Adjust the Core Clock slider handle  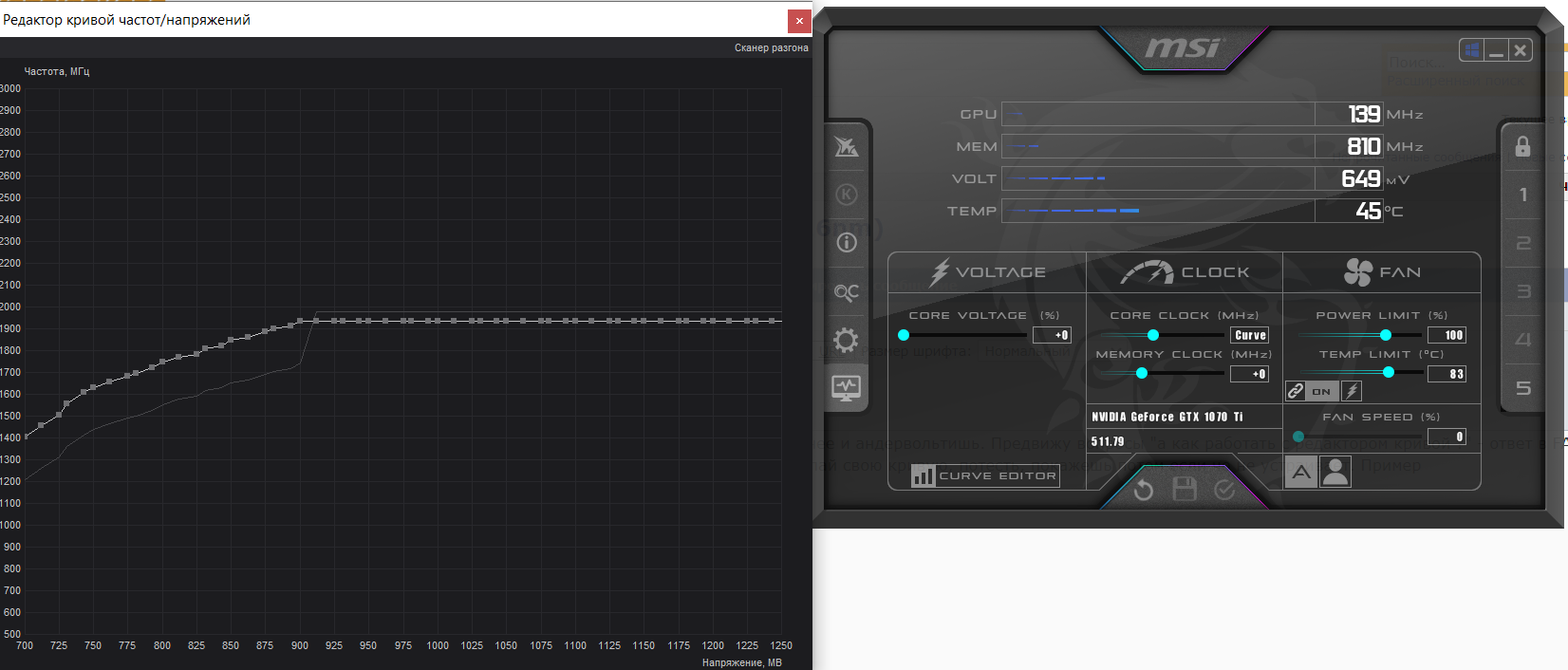click(1153, 335)
